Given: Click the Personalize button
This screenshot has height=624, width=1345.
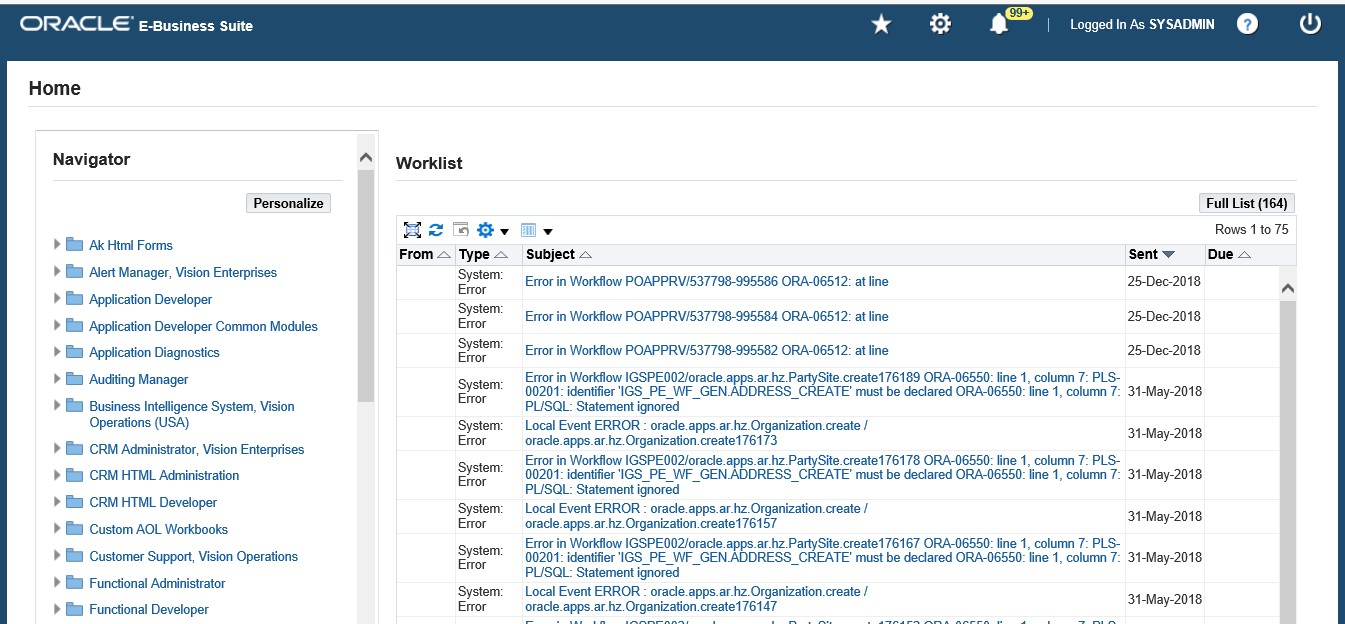Looking at the screenshot, I should [288, 203].
